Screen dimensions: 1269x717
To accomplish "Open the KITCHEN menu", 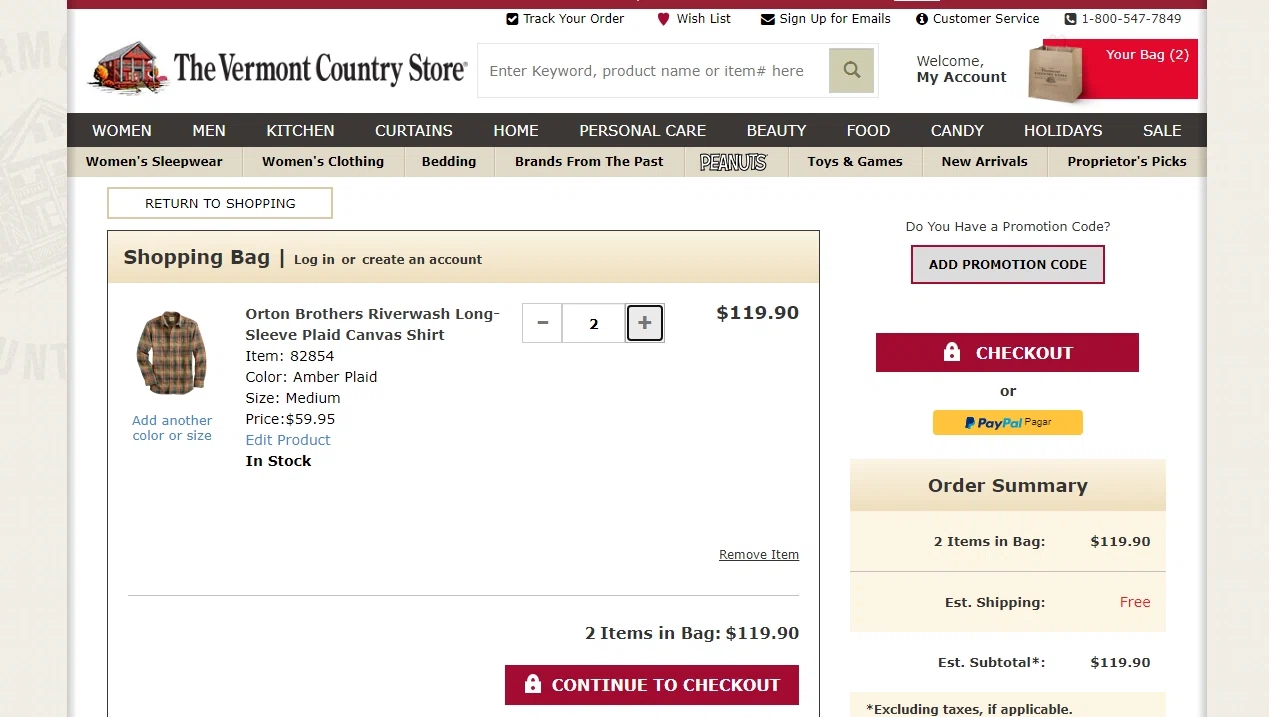I will [x=300, y=130].
